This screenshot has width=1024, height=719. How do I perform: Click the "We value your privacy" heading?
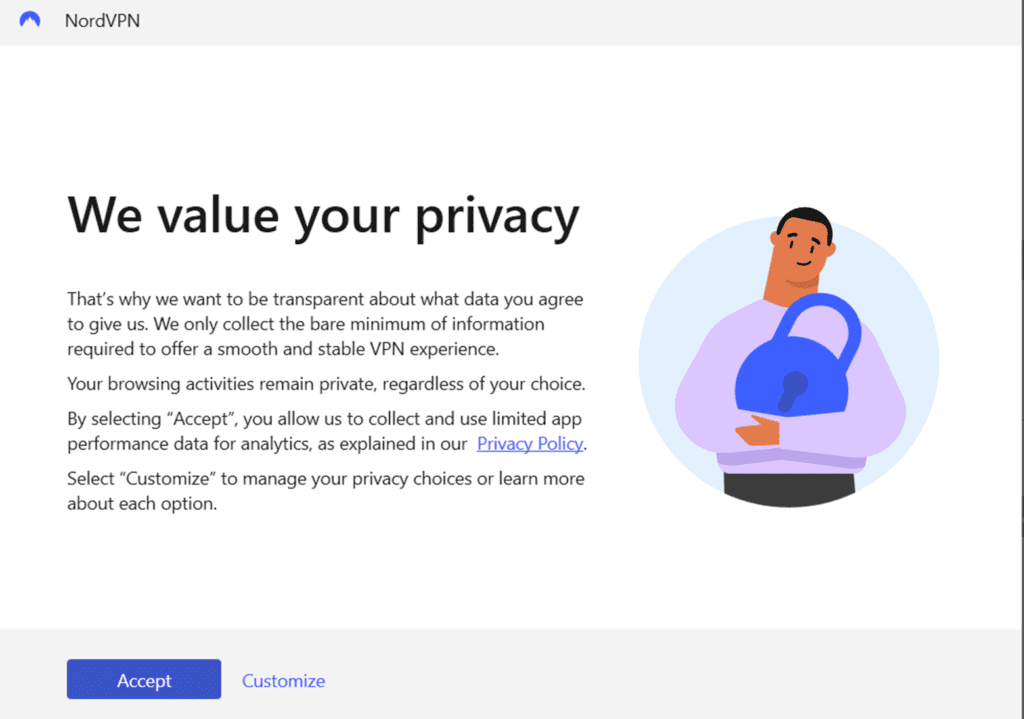(x=323, y=216)
